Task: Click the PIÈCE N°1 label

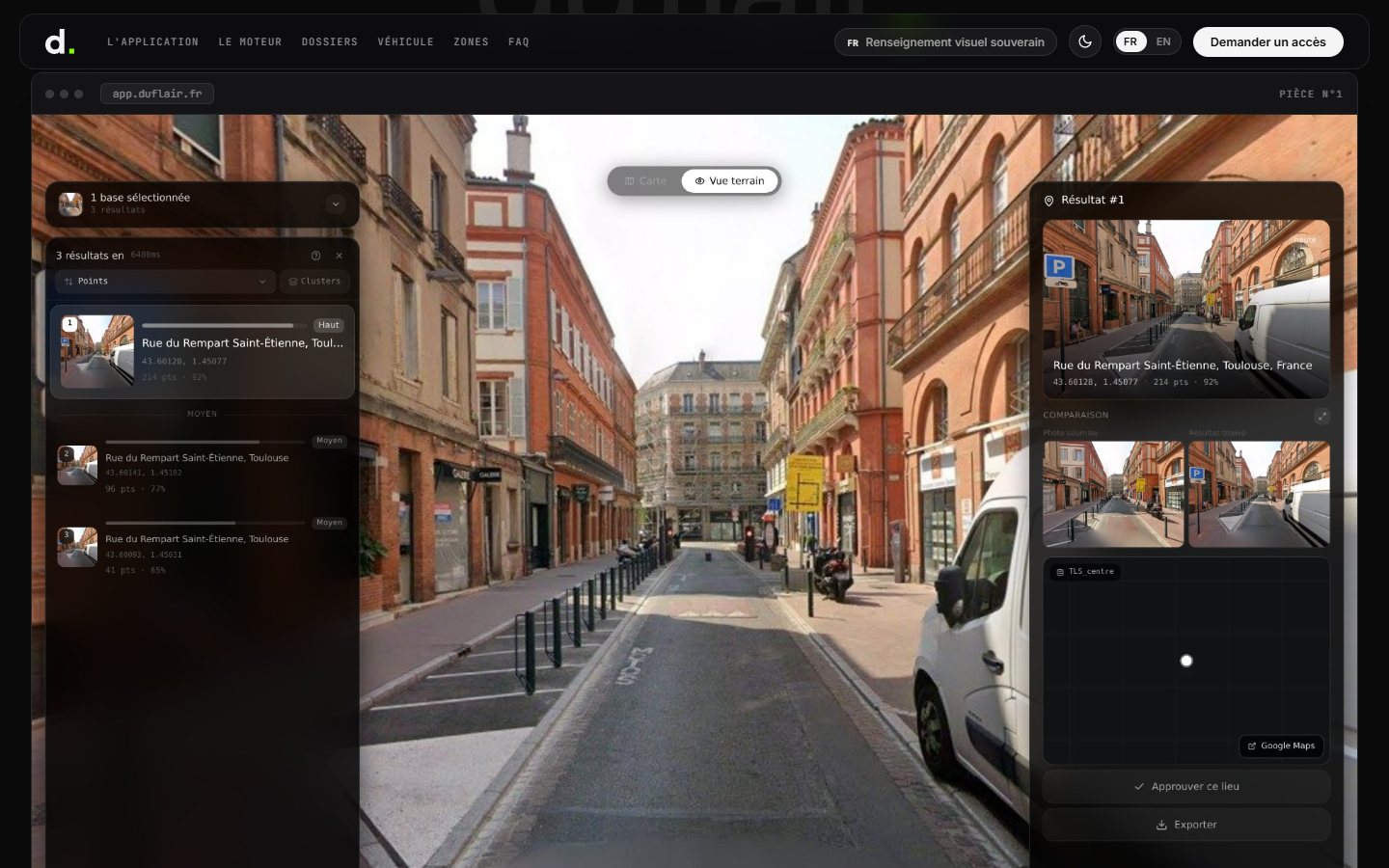Action: [1311, 94]
